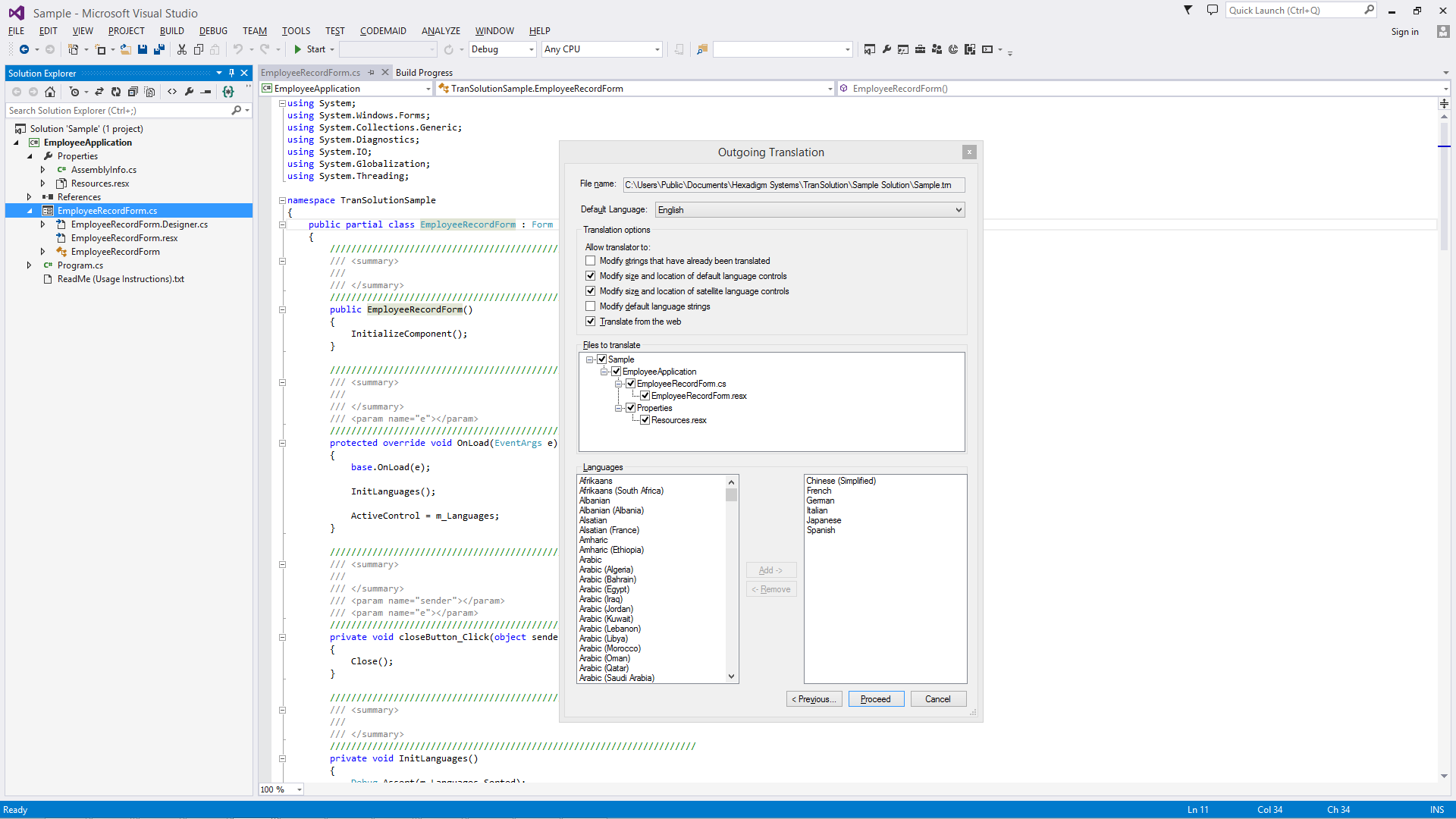Enable Modify strings already translated checkbox

(x=591, y=261)
